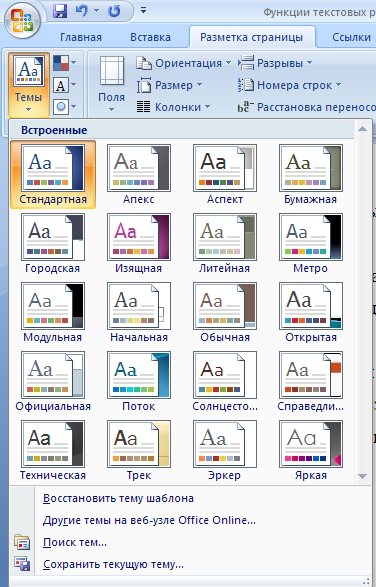Viewport: 376px width, 587px height.
Task: Select the Техническая theme
Action: coord(53,450)
